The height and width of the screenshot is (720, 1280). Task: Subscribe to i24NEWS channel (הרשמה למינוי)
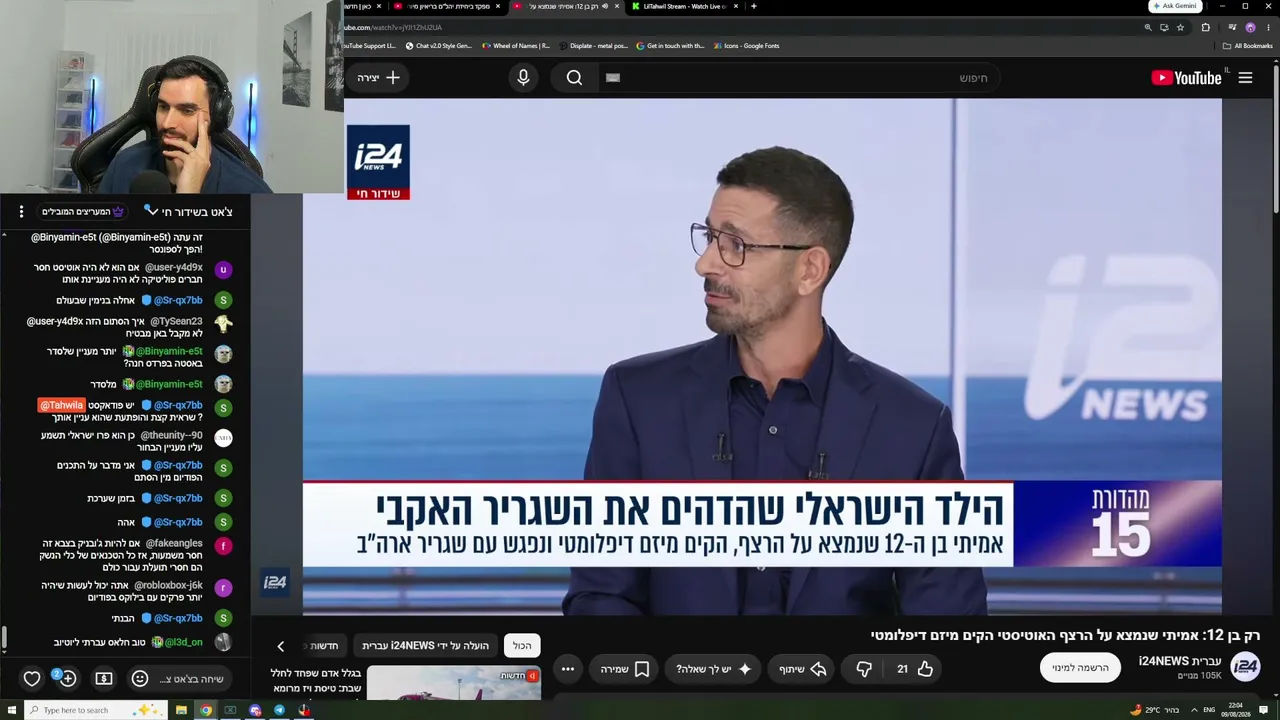click(x=1080, y=668)
